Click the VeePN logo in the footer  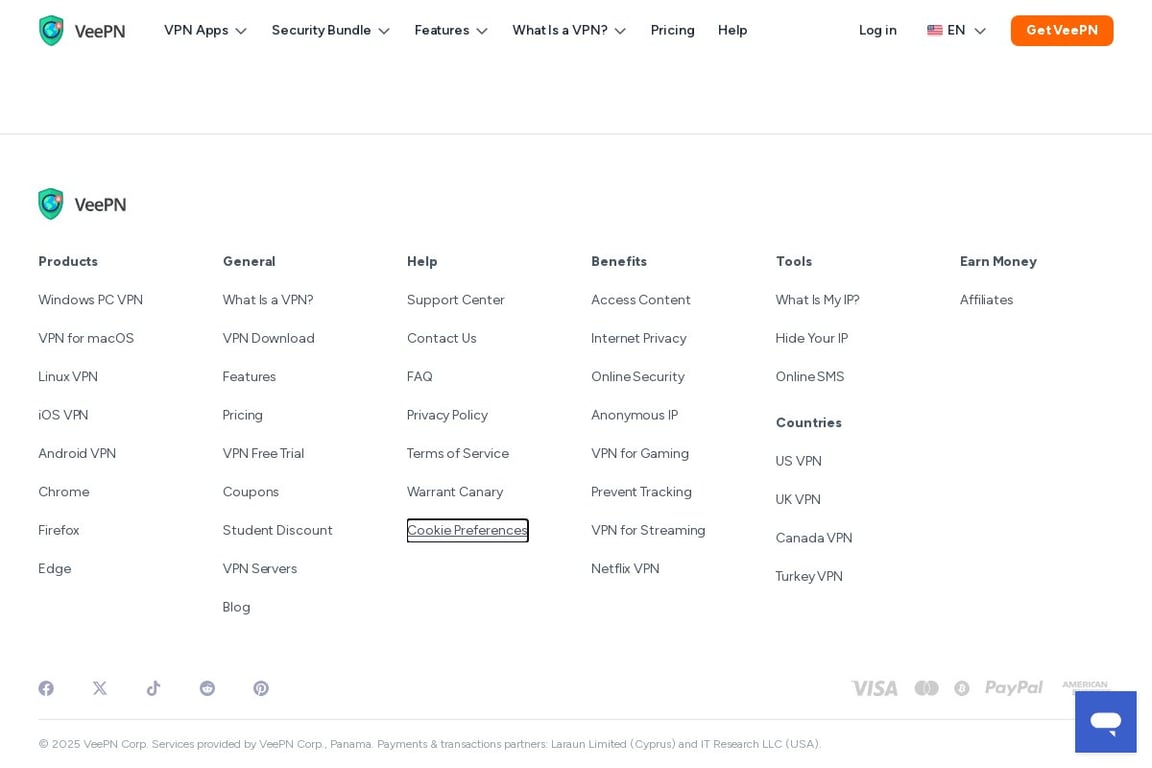pos(82,204)
